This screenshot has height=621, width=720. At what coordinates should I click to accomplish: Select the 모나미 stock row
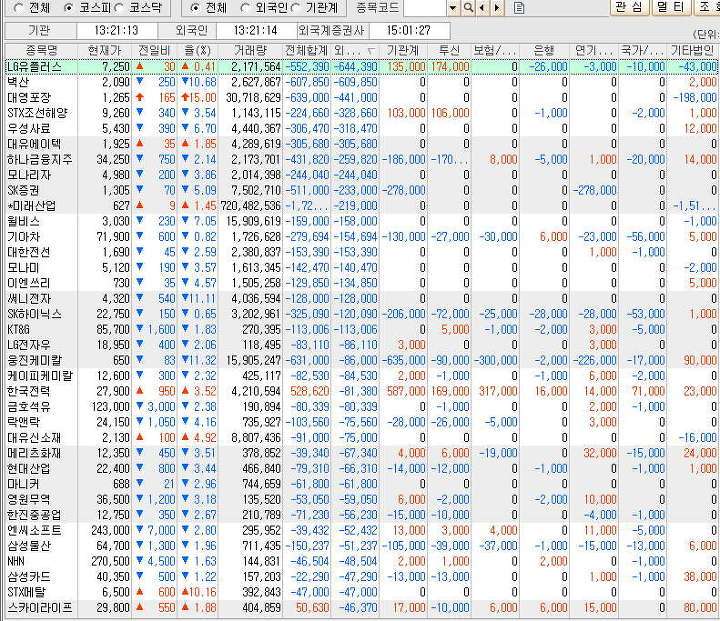tap(361, 267)
